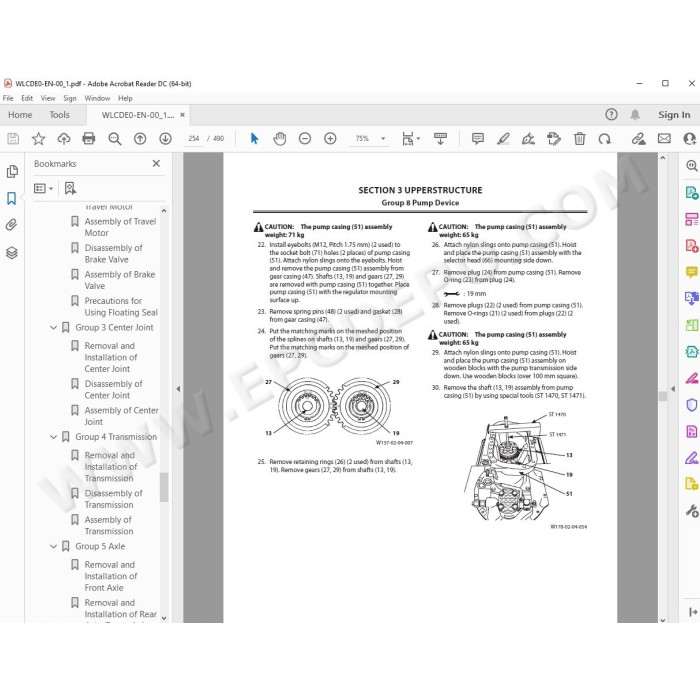Collapse the right tools pane arrow
The image size is (700, 700).
click(673, 389)
